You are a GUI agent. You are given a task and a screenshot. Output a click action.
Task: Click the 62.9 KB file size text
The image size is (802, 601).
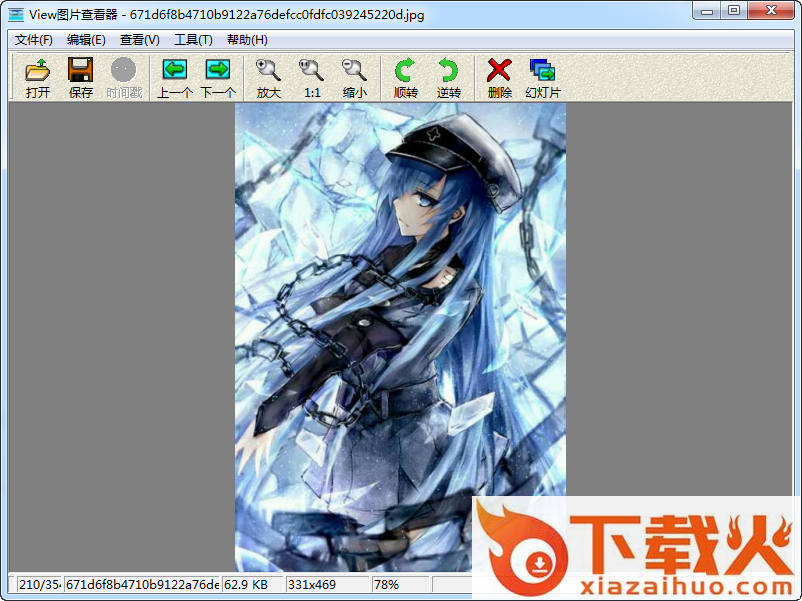[246, 584]
